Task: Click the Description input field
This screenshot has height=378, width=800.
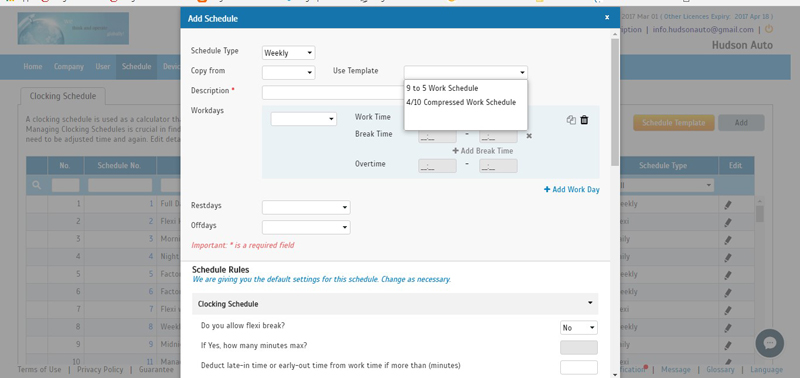Action: [333, 92]
